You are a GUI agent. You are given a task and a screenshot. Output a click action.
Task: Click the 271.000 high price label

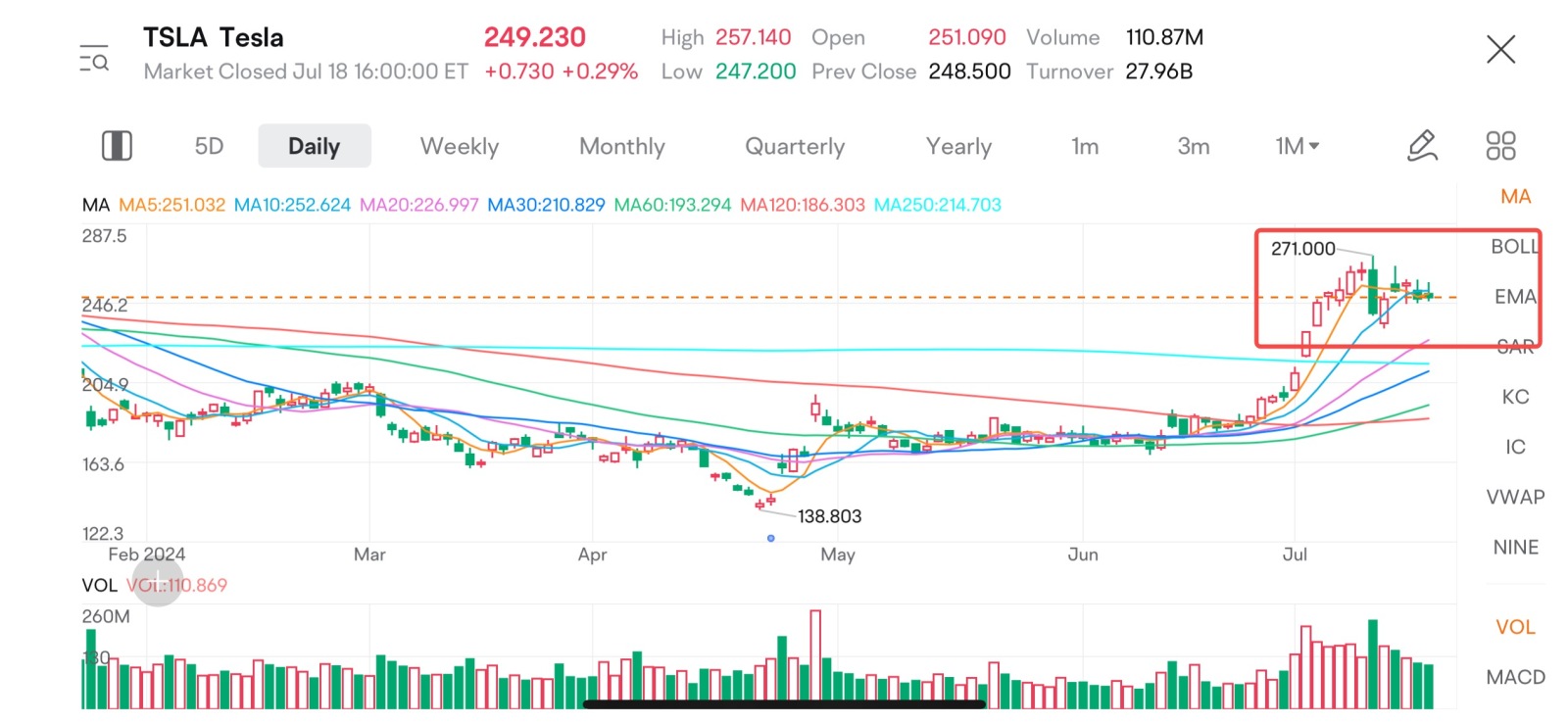point(1302,249)
